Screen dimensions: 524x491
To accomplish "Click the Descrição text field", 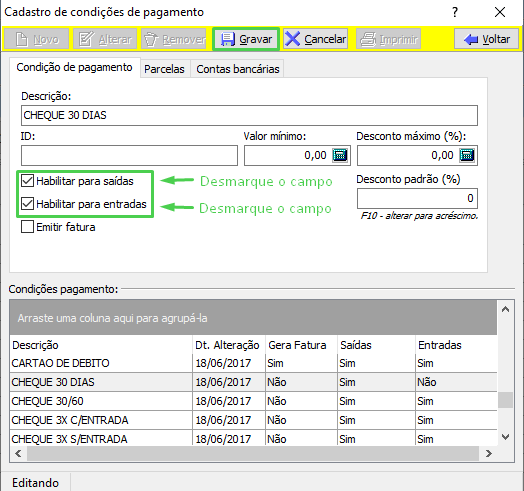I will click(249, 116).
